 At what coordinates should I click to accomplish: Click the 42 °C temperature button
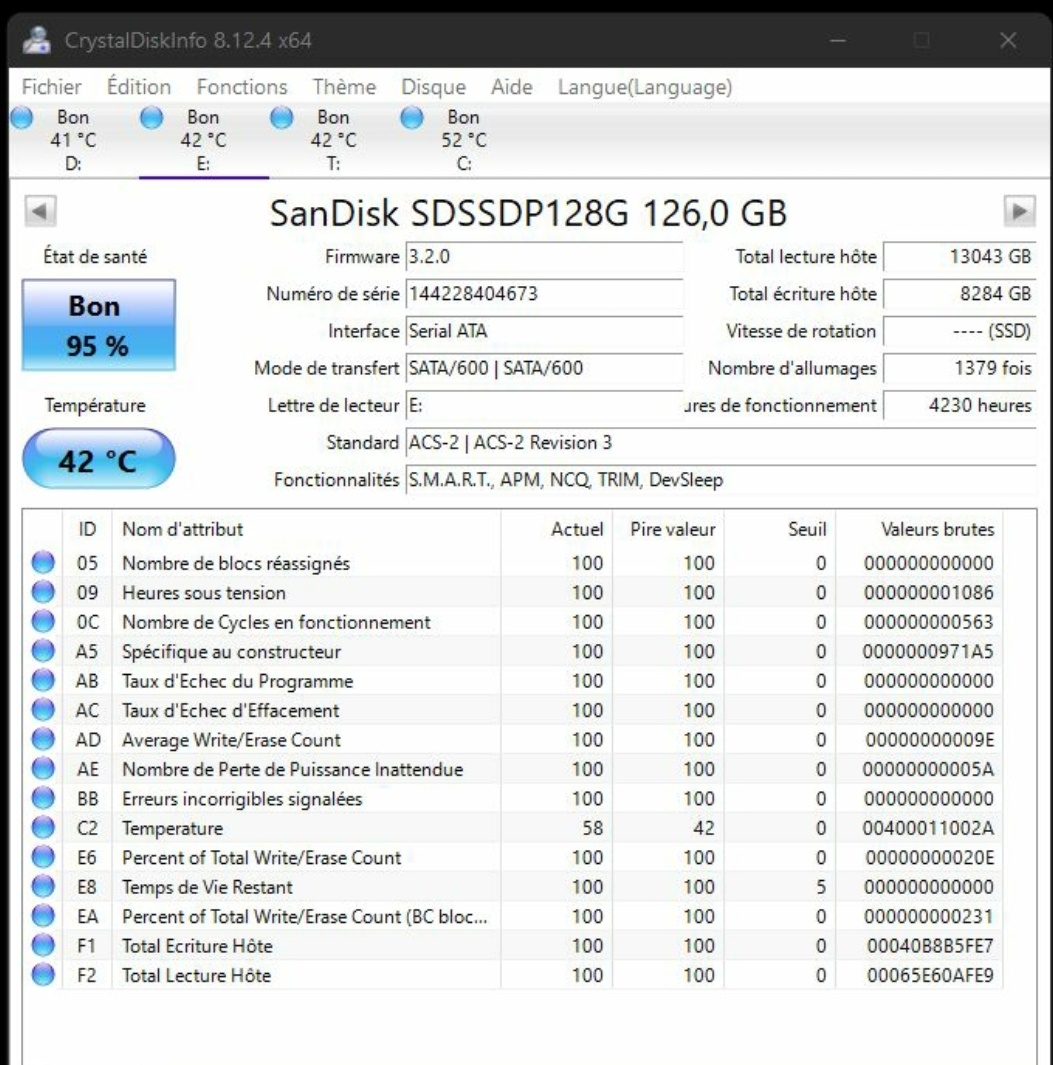[x=98, y=459]
